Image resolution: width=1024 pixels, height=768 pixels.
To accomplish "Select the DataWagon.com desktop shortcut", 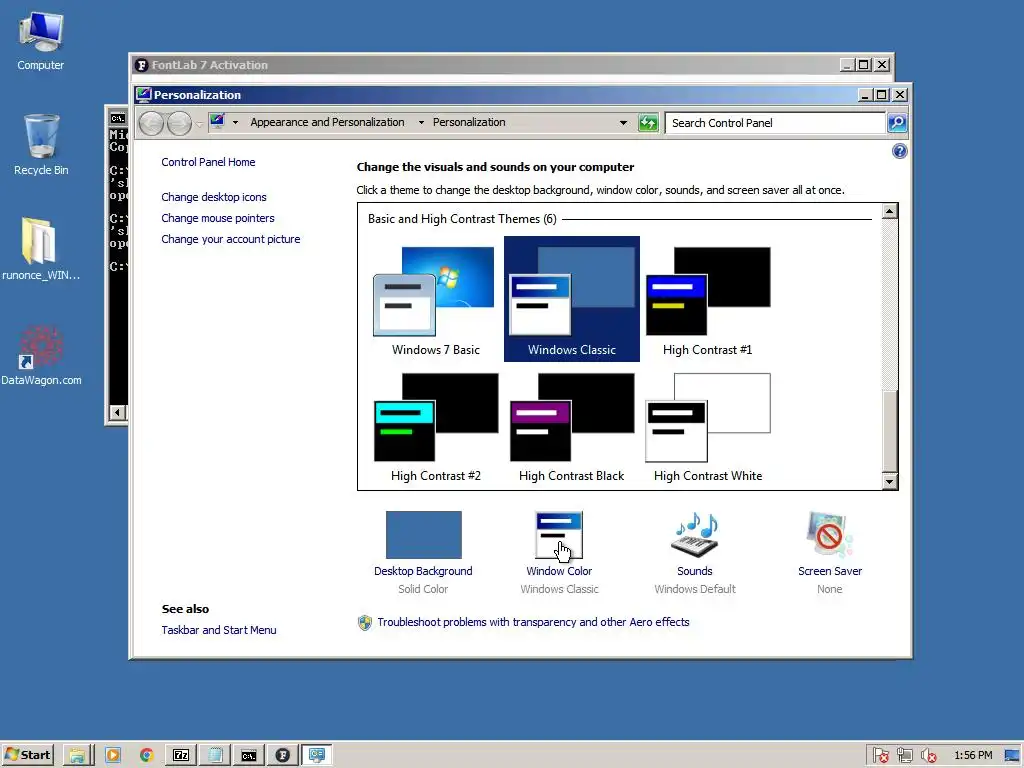I will click(40, 355).
